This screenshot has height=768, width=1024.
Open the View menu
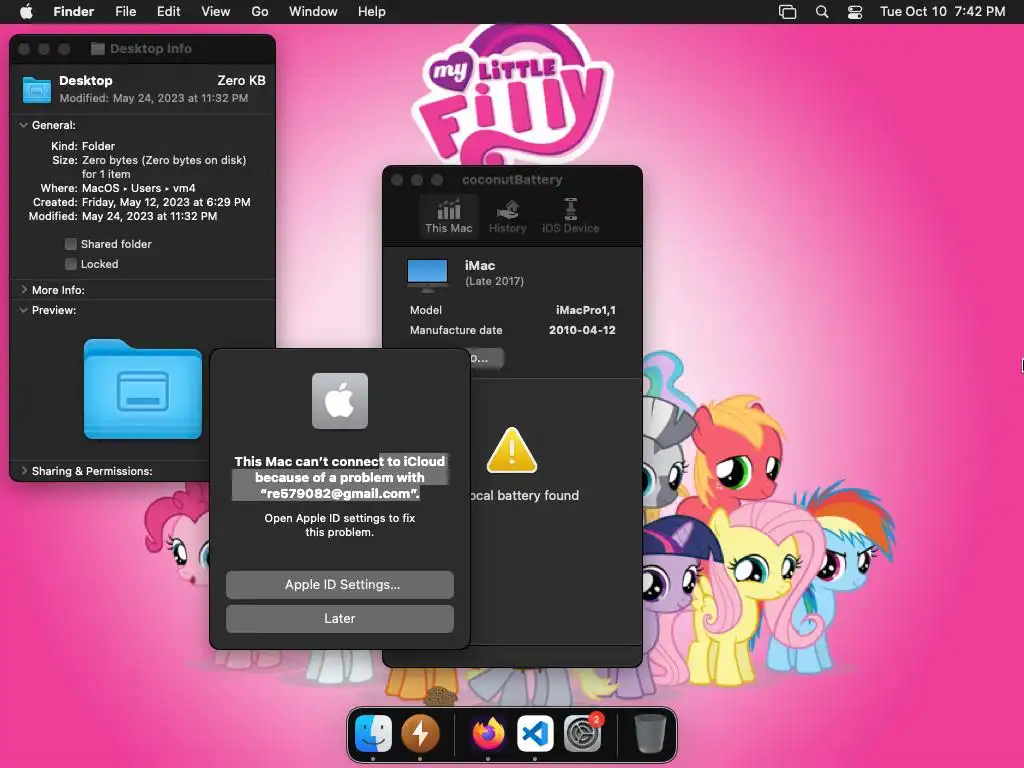coord(216,11)
